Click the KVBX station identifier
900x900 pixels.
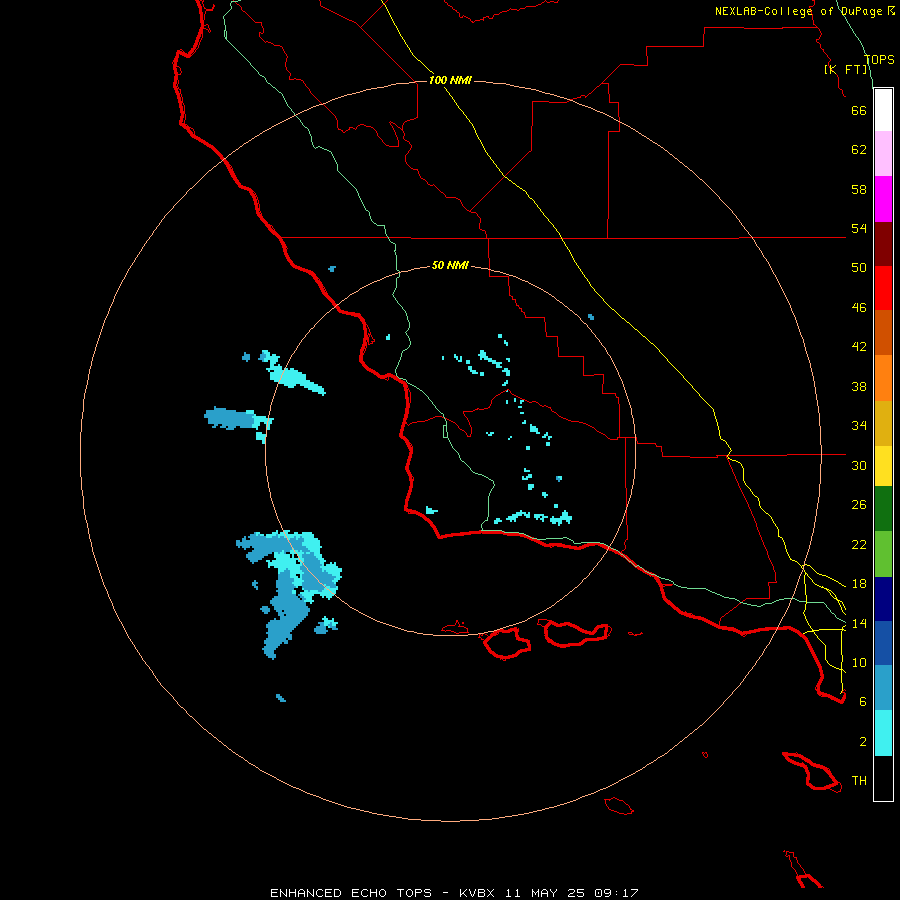tap(476, 893)
